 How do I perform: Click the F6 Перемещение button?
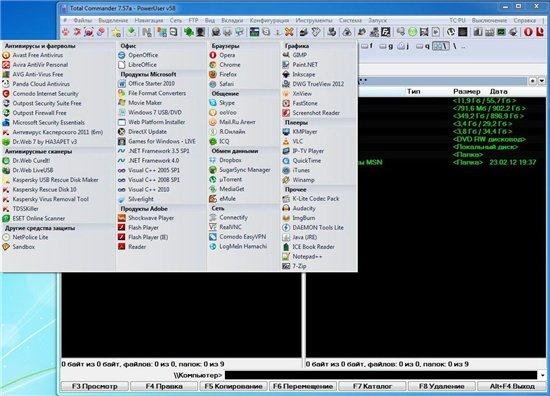pyautogui.click(x=303, y=386)
